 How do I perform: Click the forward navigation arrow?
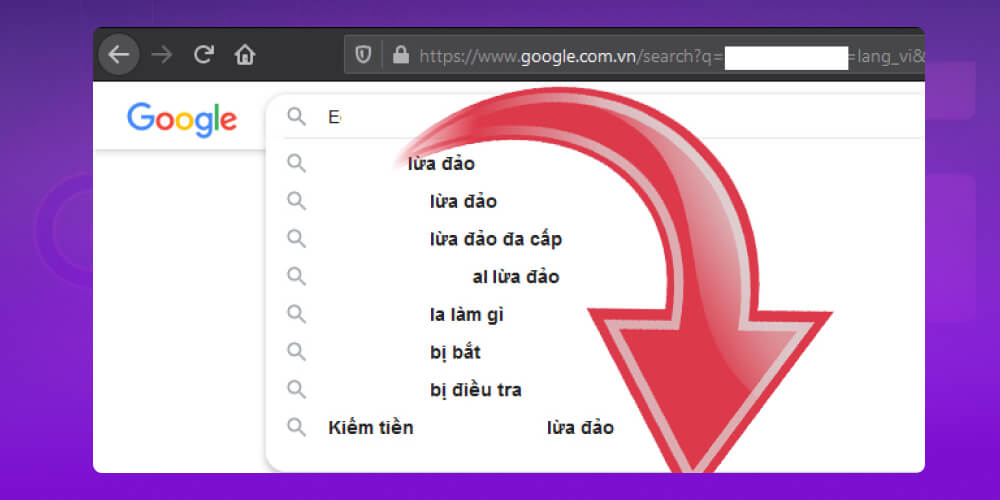tap(161, 54)
